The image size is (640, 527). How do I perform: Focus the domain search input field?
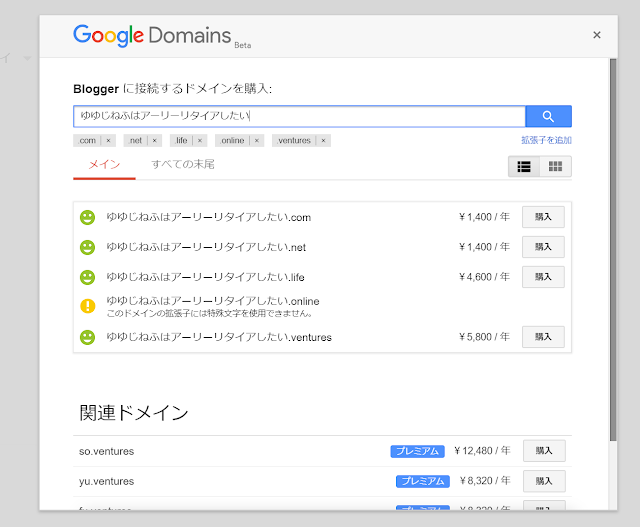click(299, 116)
